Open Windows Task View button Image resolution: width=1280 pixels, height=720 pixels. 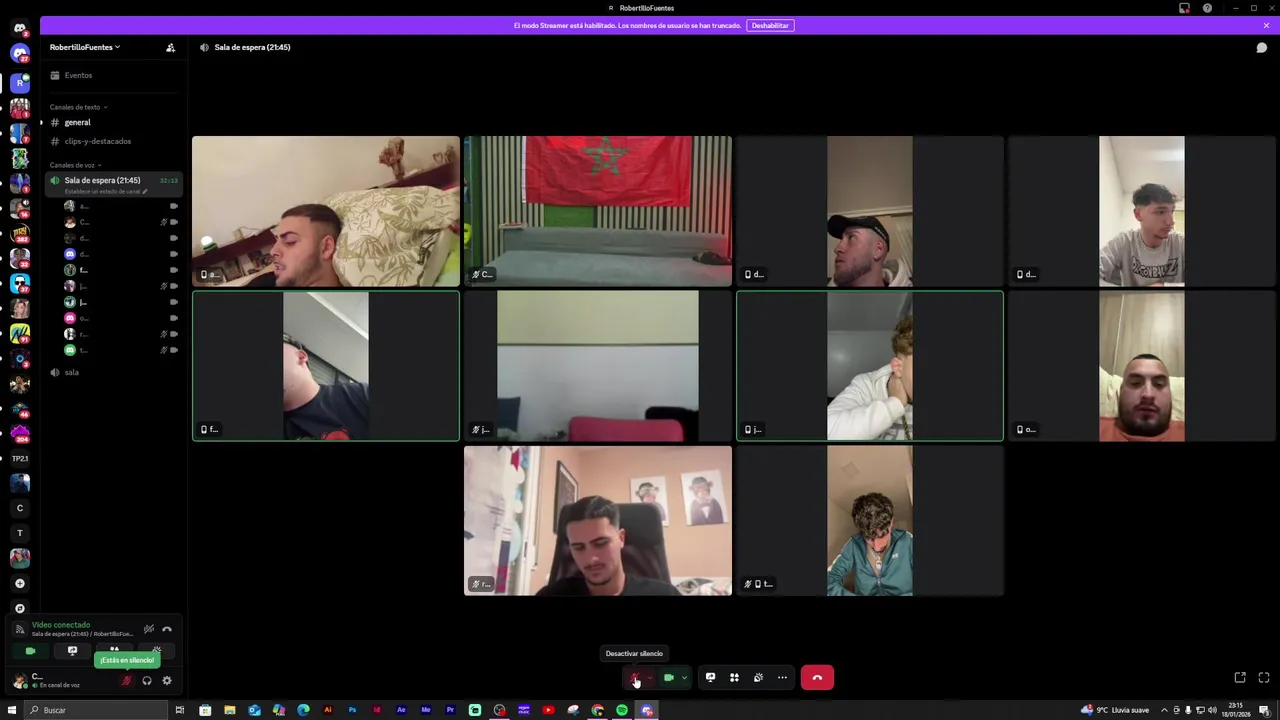[x=180, y=710]
